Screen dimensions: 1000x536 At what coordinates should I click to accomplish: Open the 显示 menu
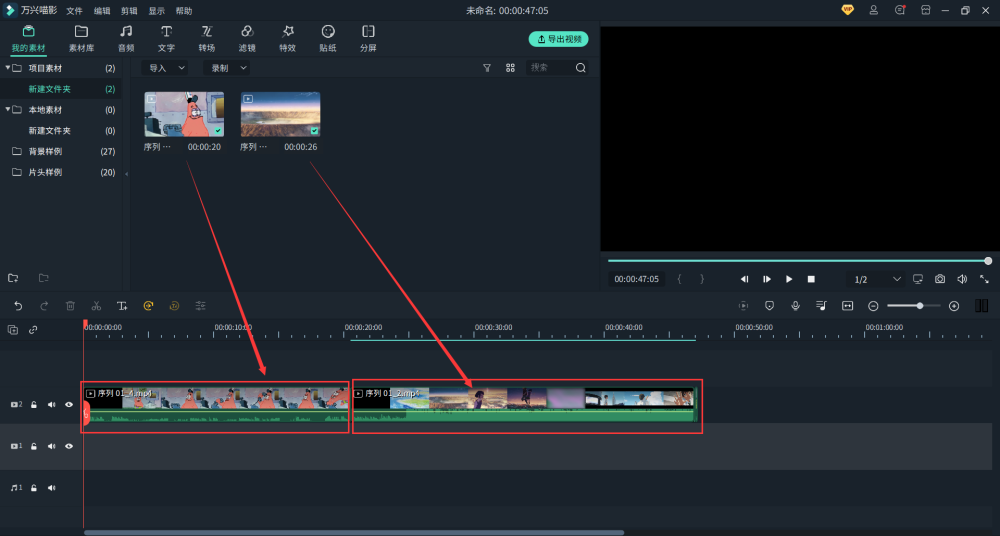(156, 11)
